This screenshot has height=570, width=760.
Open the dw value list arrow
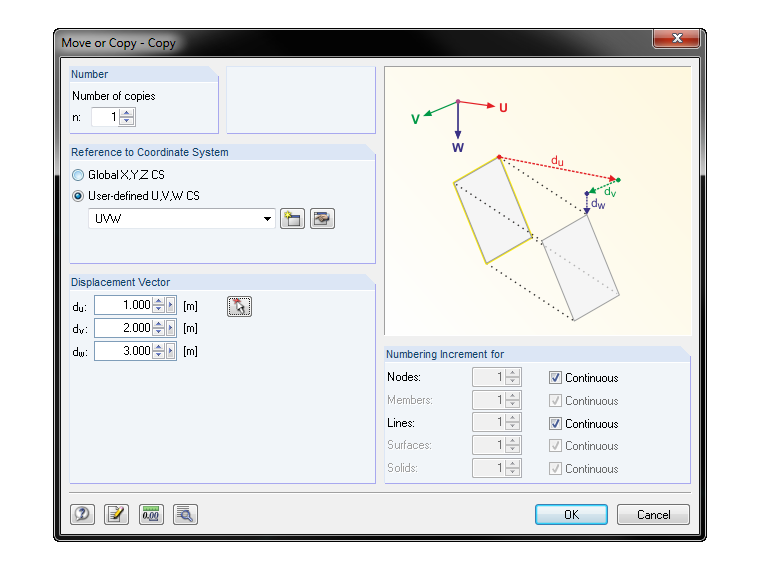(171, 351)
